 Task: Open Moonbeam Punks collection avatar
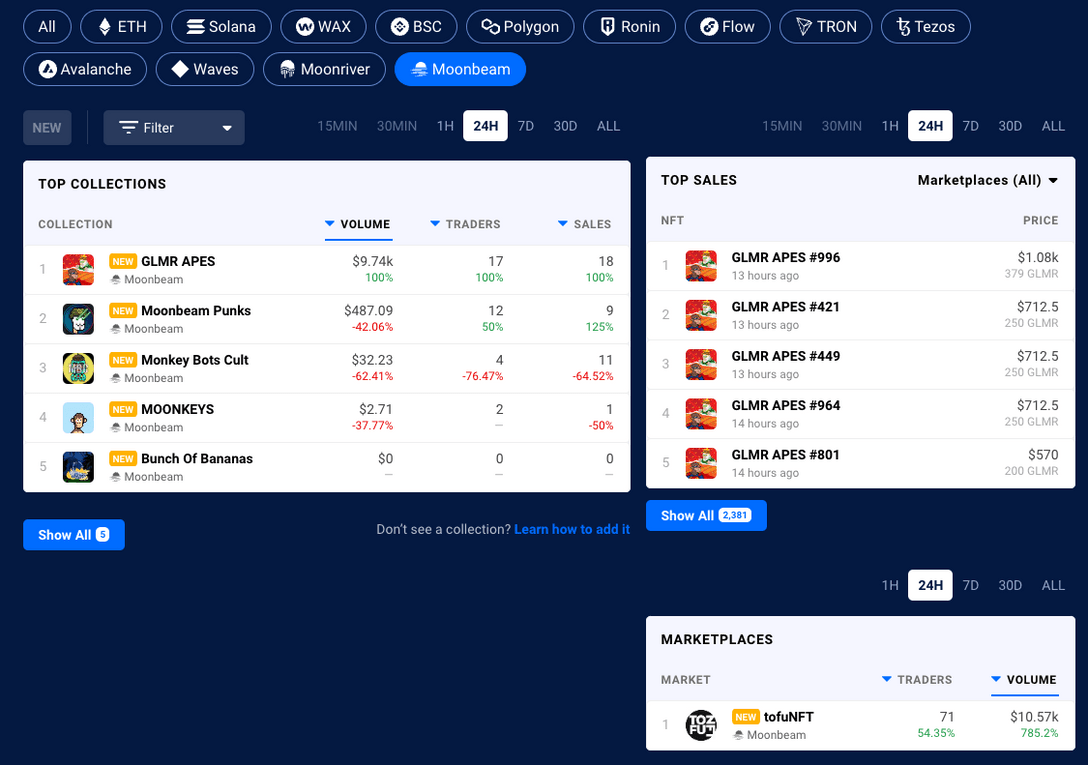point(78,319)
